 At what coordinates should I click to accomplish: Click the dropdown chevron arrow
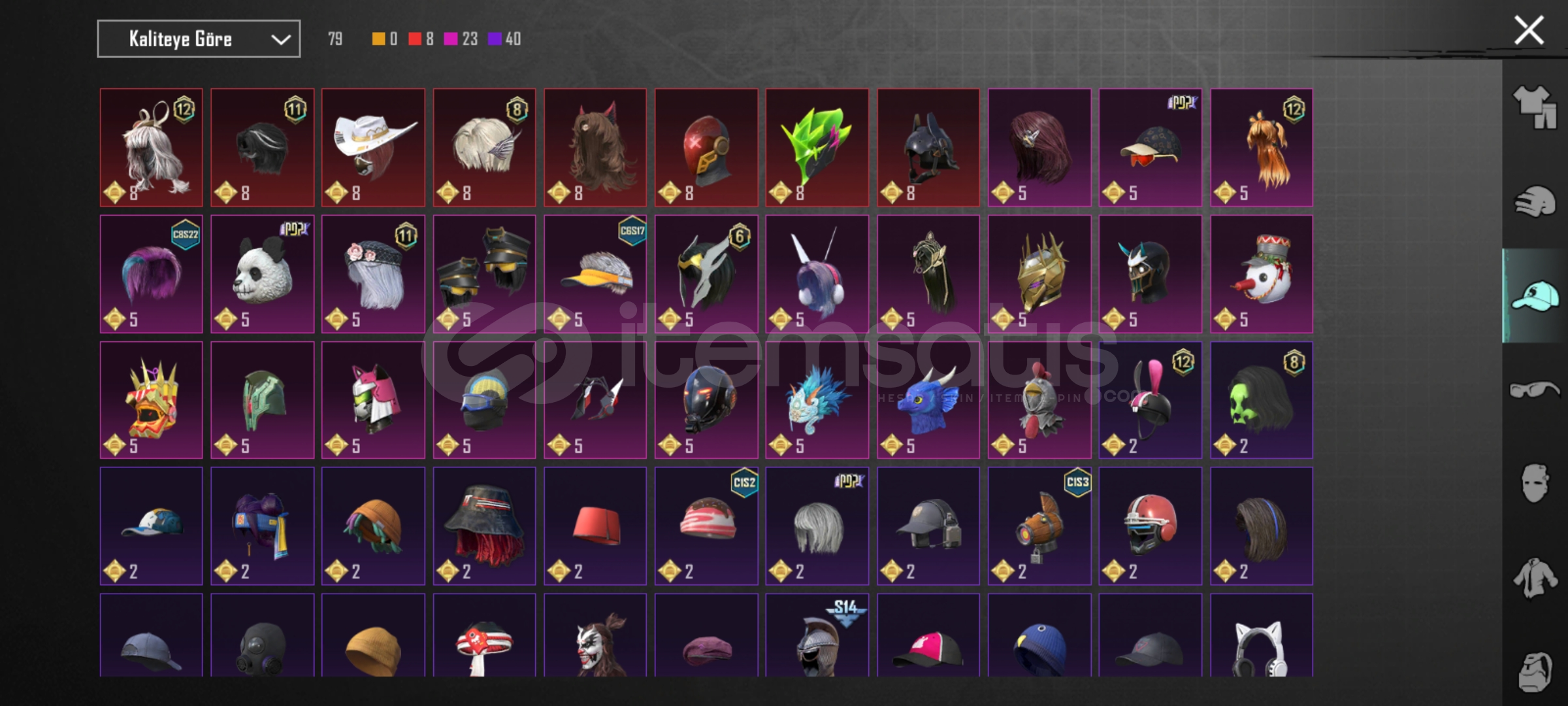click(281, 39)
